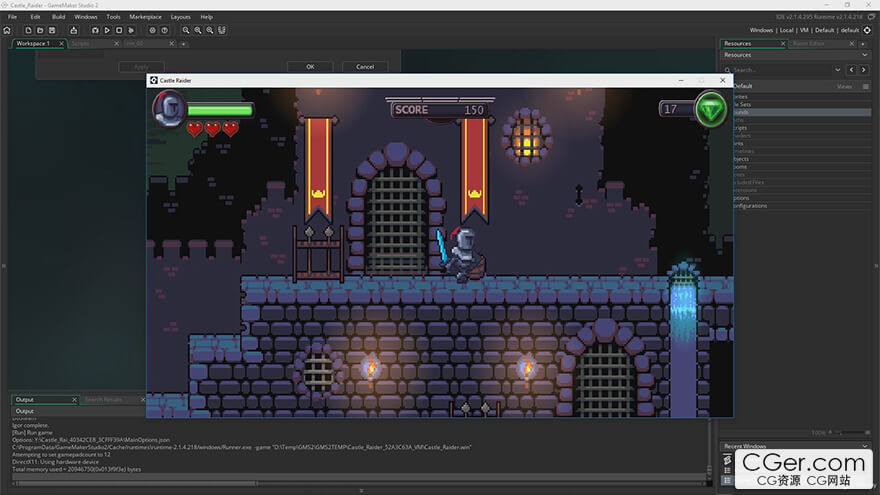880x495 pixels.
Task: Select the Rooms resource folder
Action: tap(803, 167)
